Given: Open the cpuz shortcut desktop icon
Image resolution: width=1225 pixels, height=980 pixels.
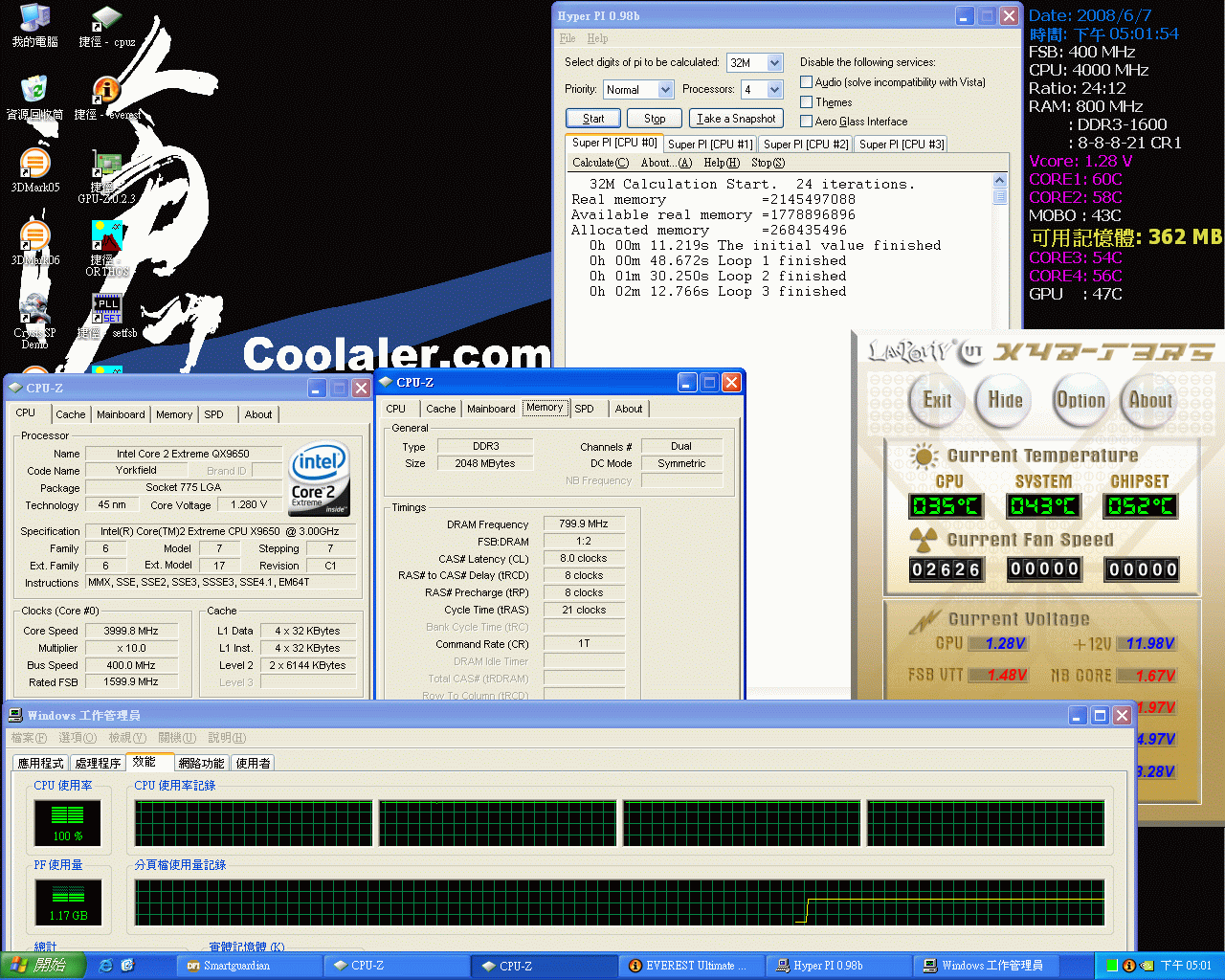Looking at the screenshot, I should (x=106, y=26).
